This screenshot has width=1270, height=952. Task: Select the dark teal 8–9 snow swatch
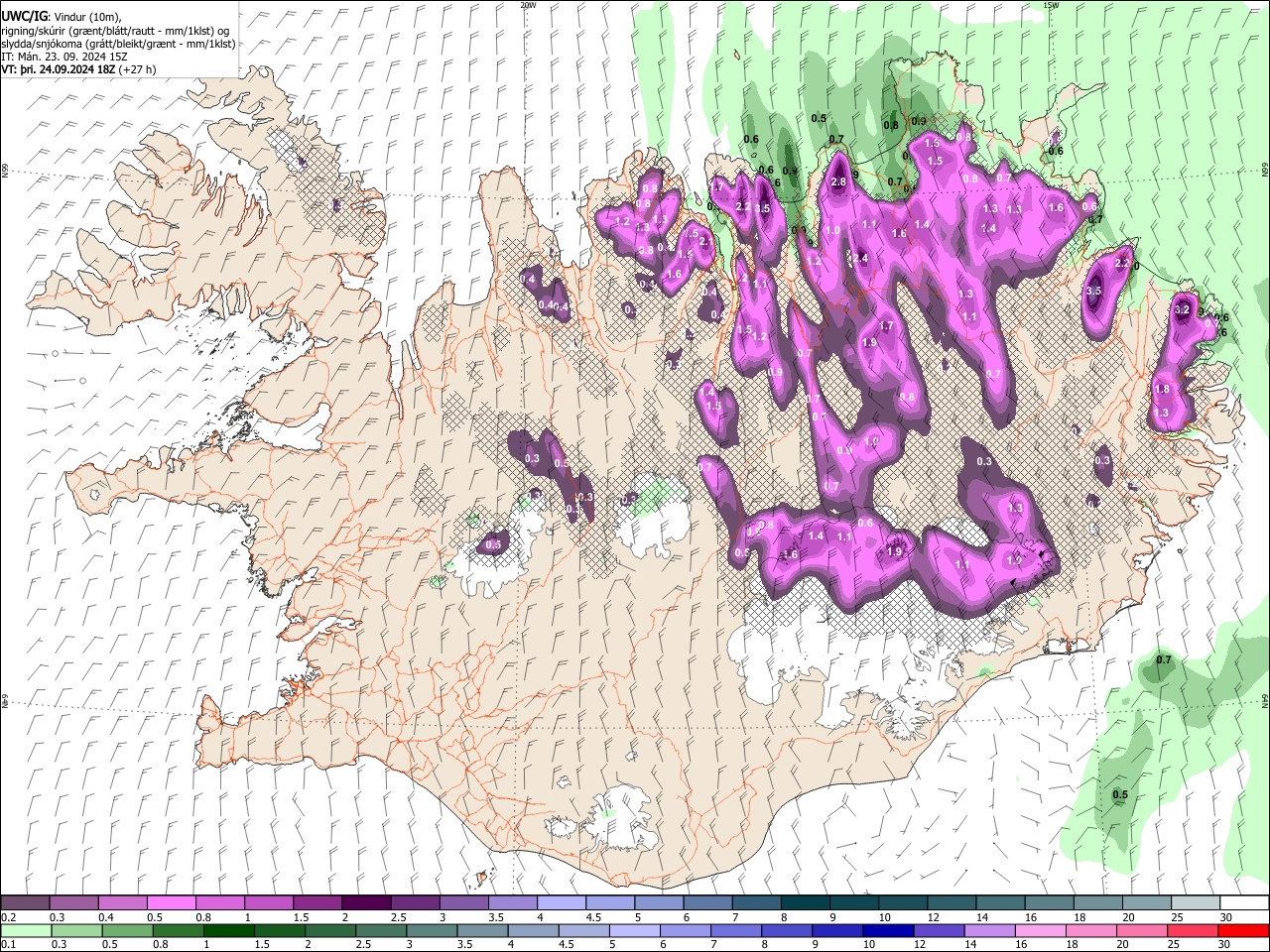point(805,903)
